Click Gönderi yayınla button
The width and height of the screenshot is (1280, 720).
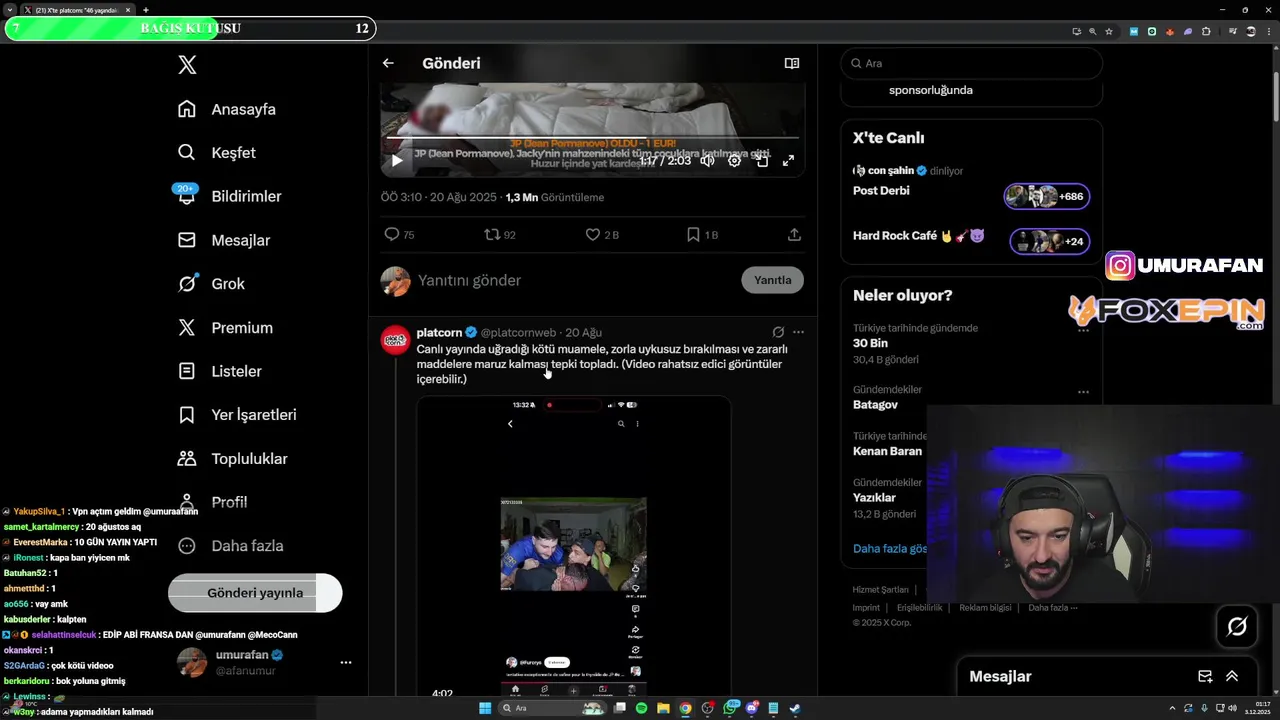[255, 593]
